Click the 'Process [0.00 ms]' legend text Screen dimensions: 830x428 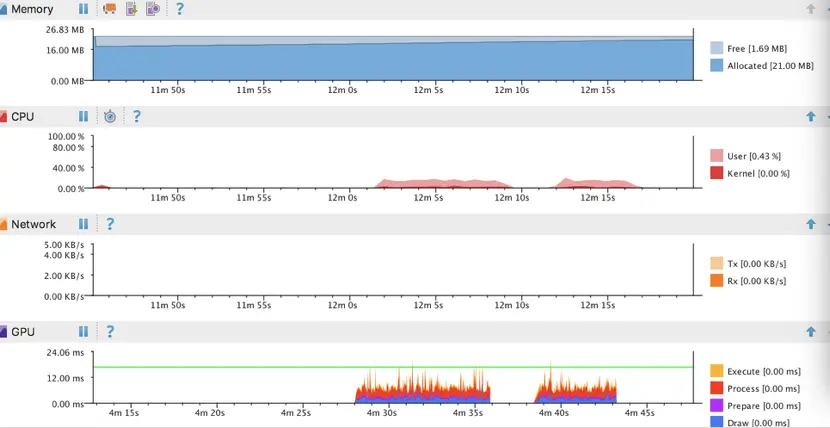[763, 389]
